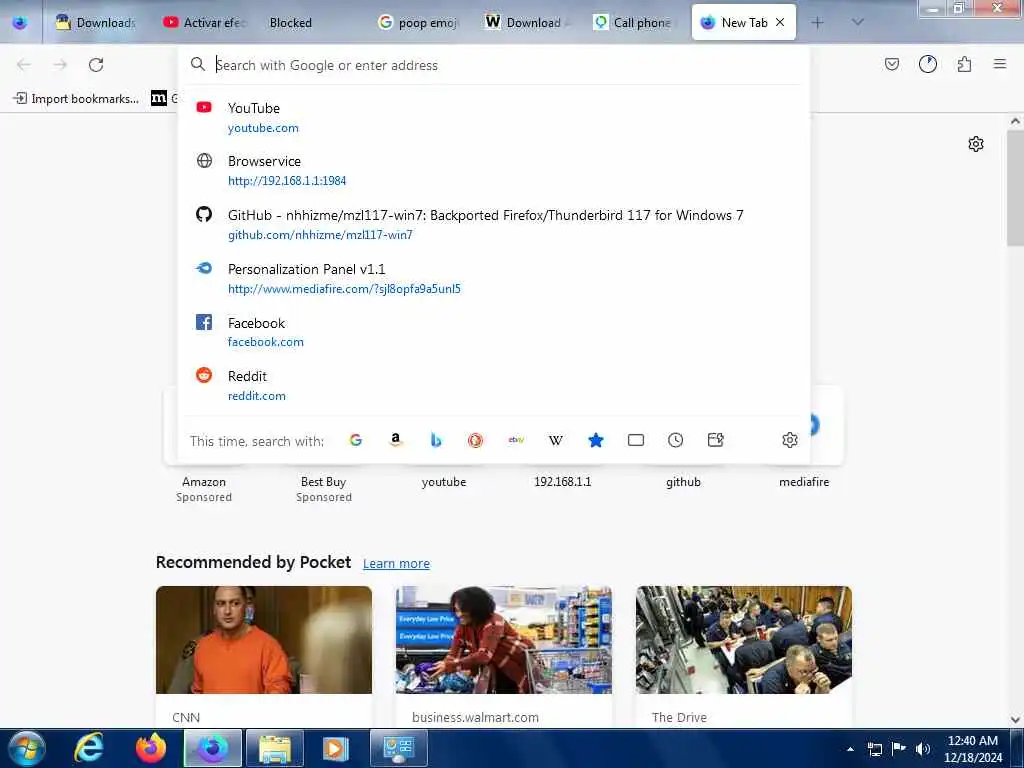Screen dimensions: 1024x768
Task: Switch to the Wikipedia Download tab
Action: pyautogui.click(x=526, y=23)
